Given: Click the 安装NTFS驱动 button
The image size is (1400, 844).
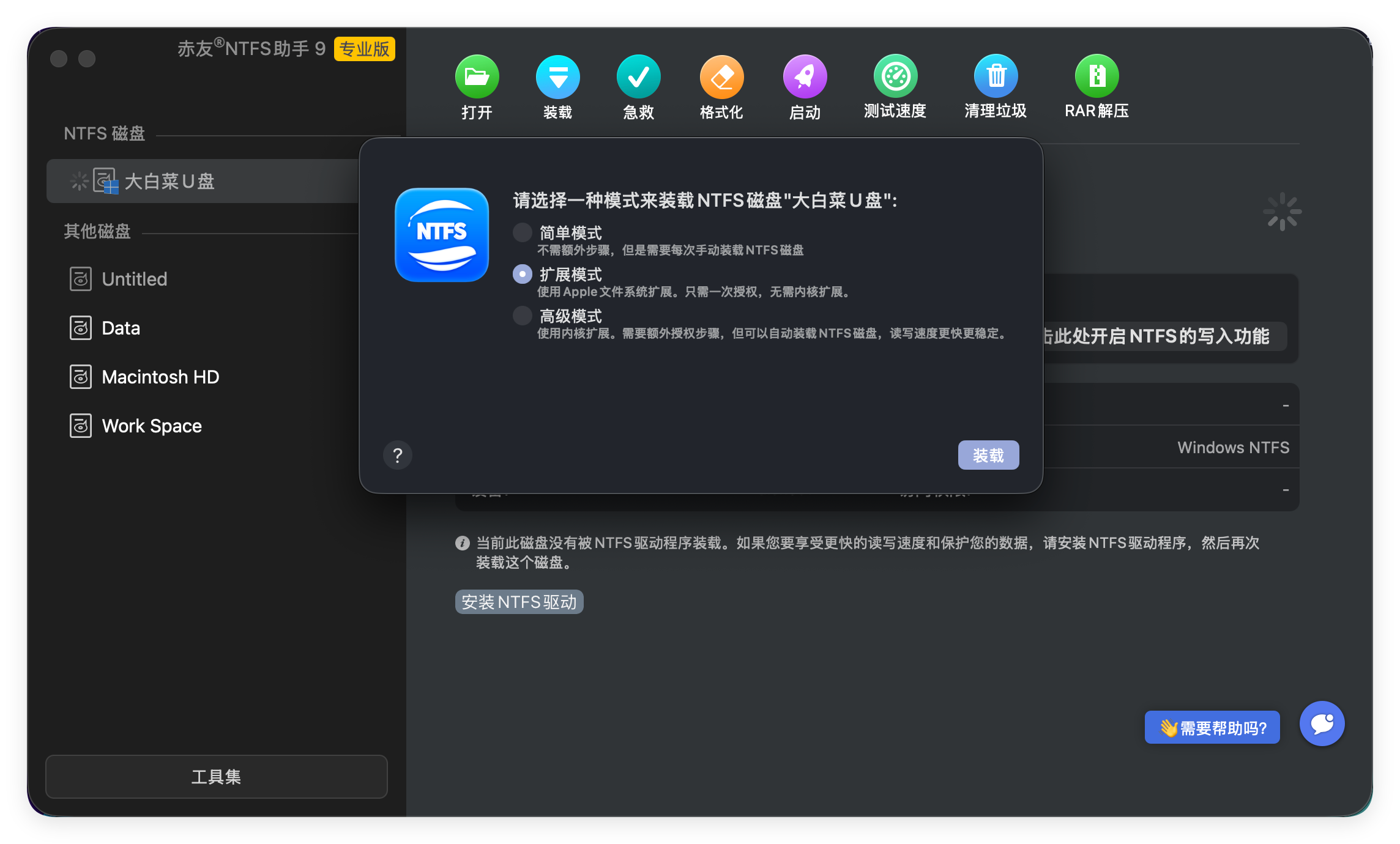Looking at the screenshot, I should coord(519,602).
